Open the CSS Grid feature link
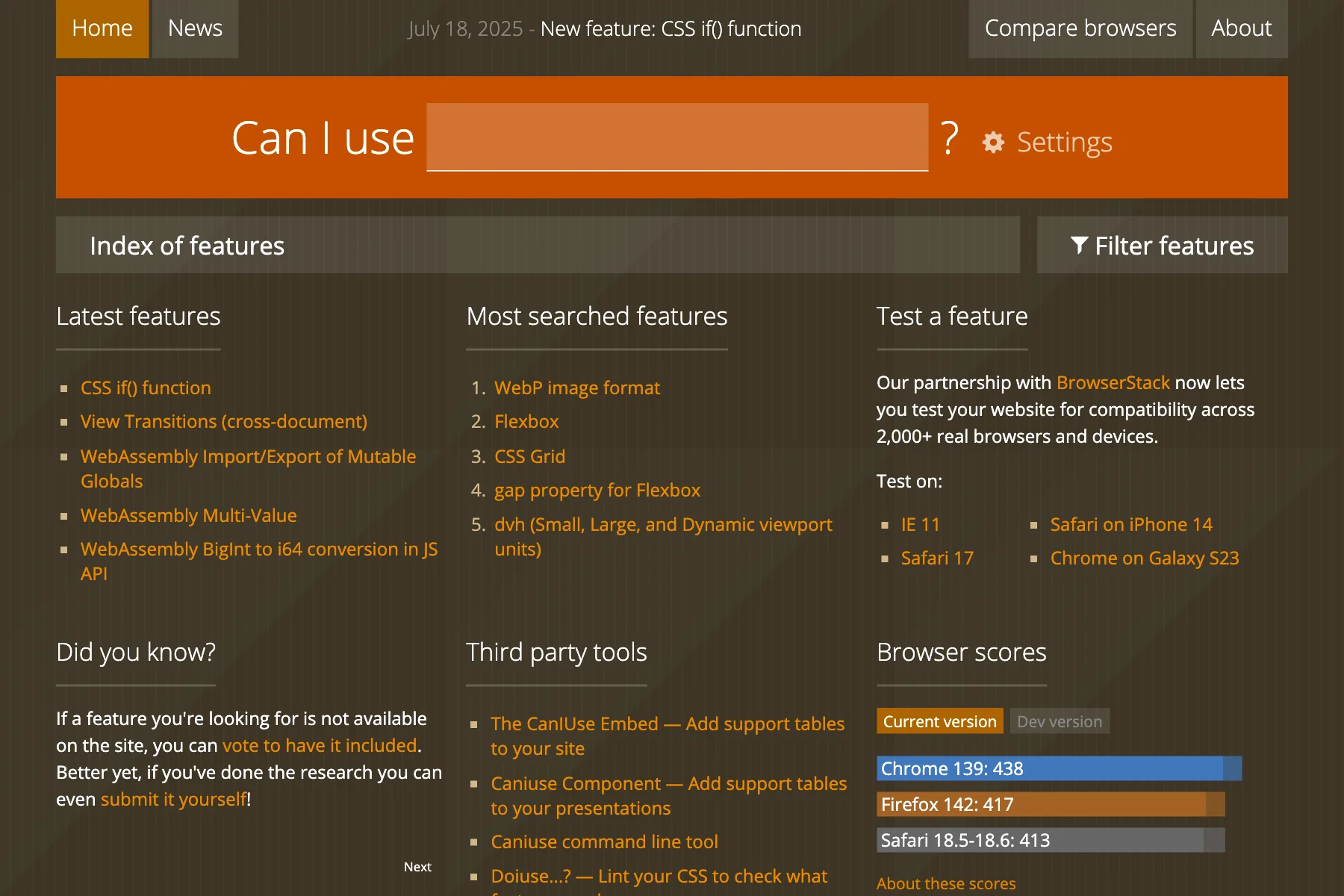The image size is (1344, 896). click(529, 456)
